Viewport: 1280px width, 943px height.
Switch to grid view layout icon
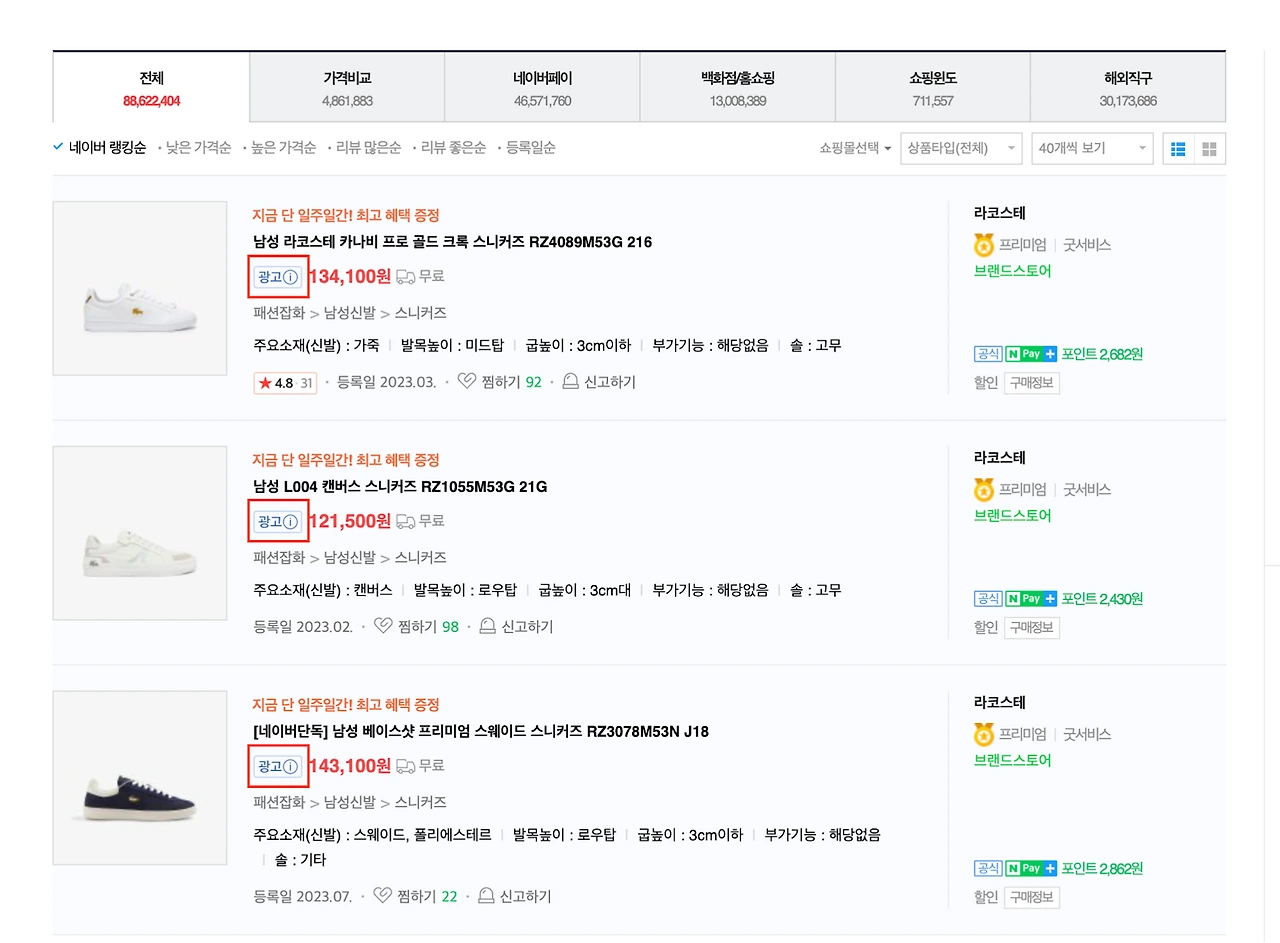tap(1209, 149)
